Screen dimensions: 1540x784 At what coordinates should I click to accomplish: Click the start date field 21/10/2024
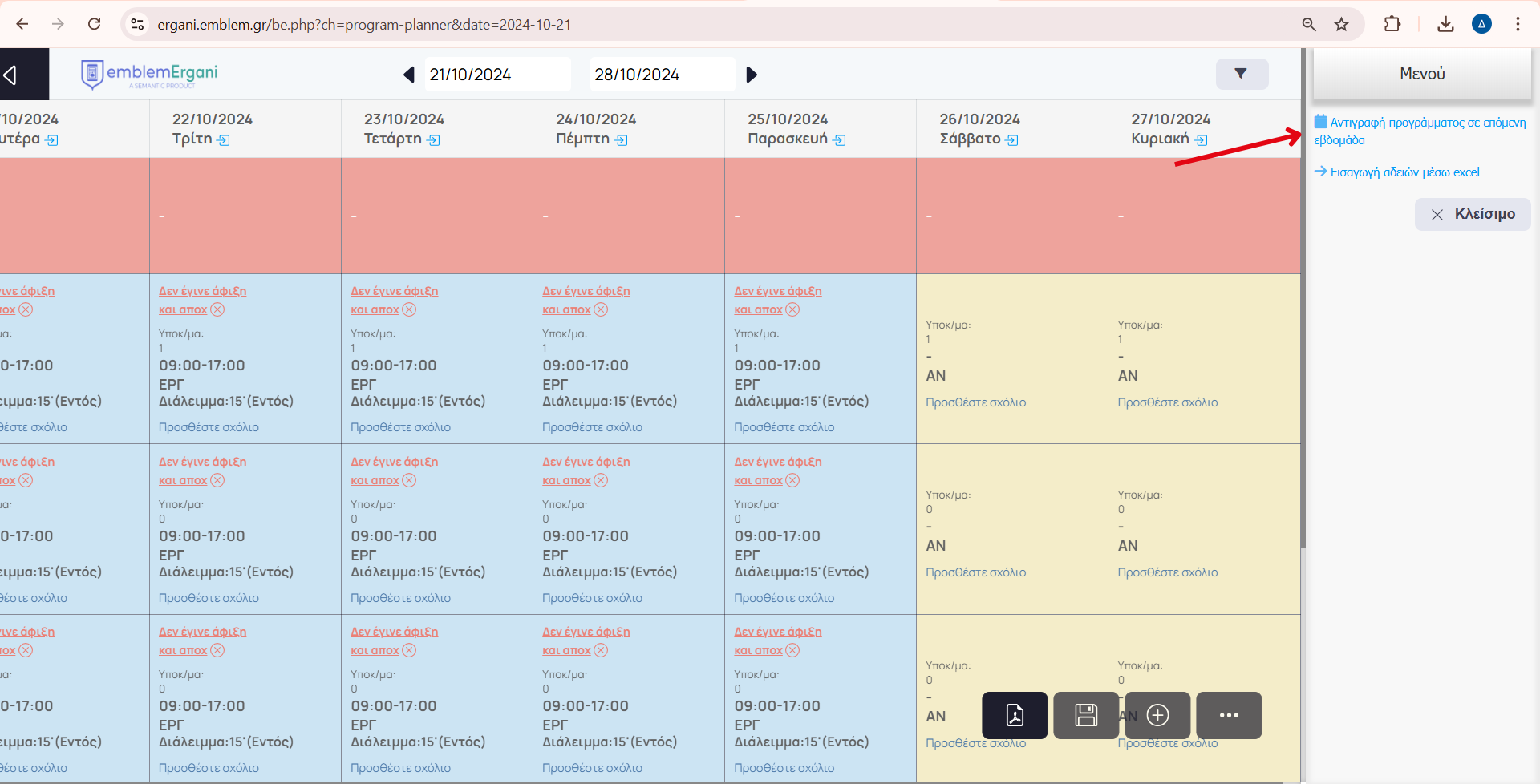[496, 75]
